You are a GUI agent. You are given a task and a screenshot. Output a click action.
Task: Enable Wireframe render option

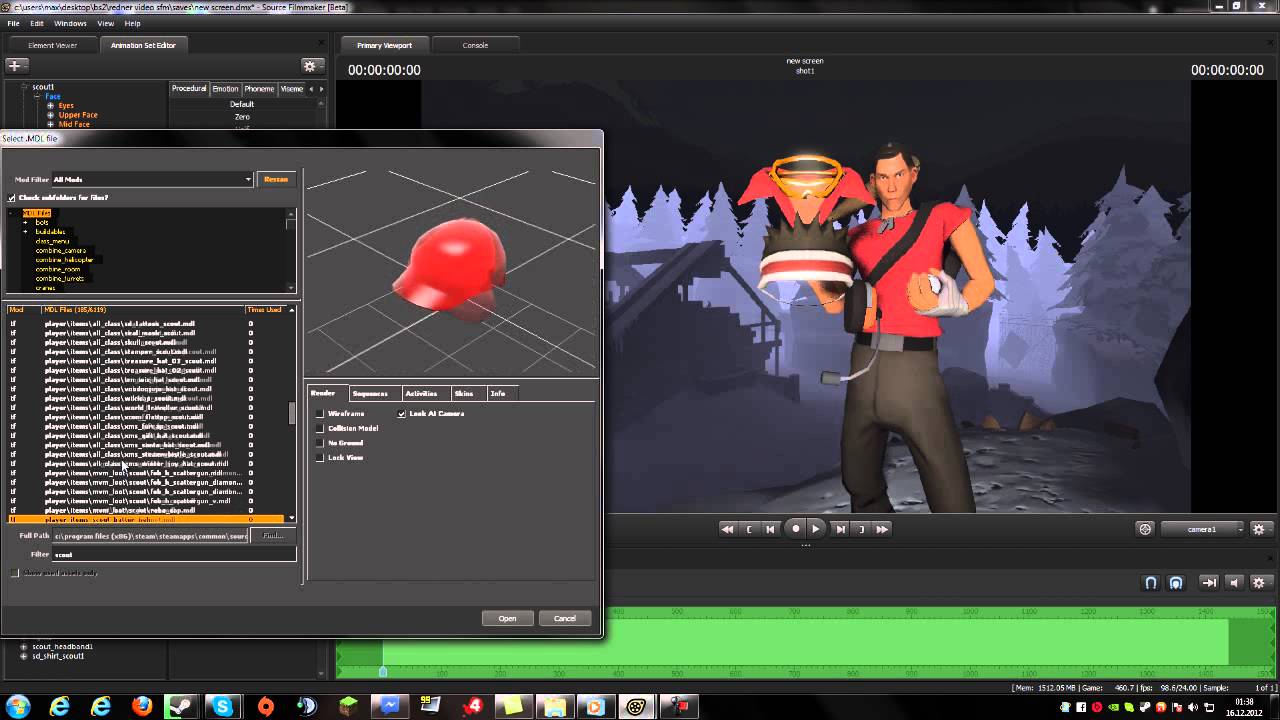pyautogui.click(x=320, y=414)
